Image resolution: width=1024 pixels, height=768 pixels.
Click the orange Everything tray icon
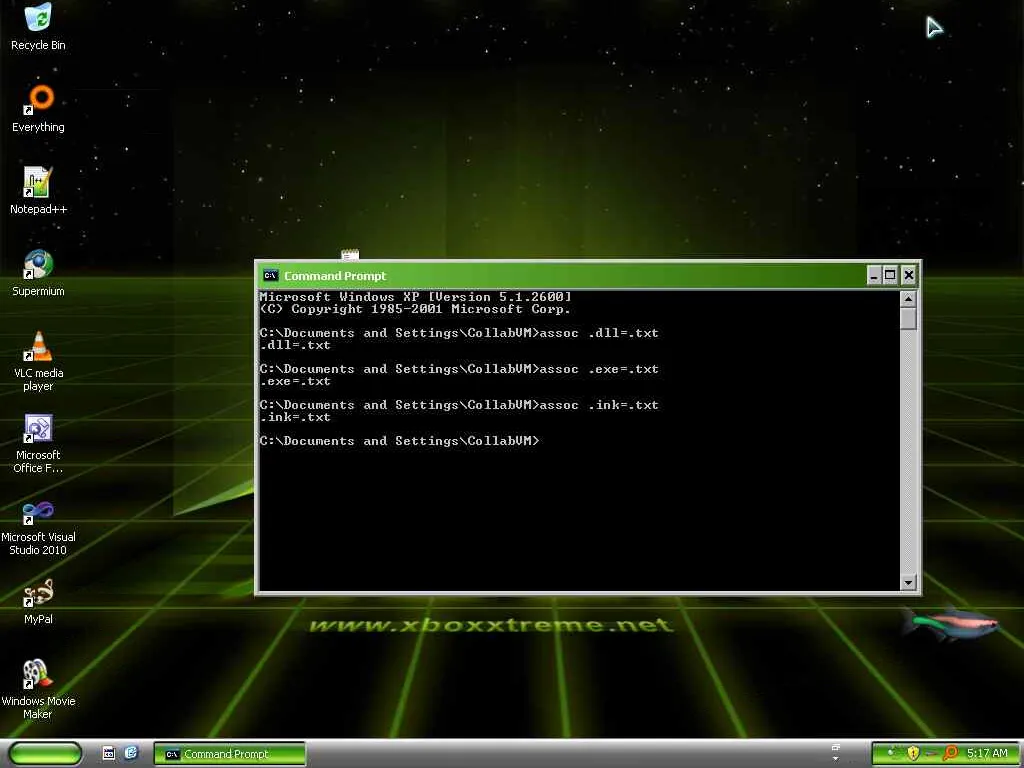[950, 754]
